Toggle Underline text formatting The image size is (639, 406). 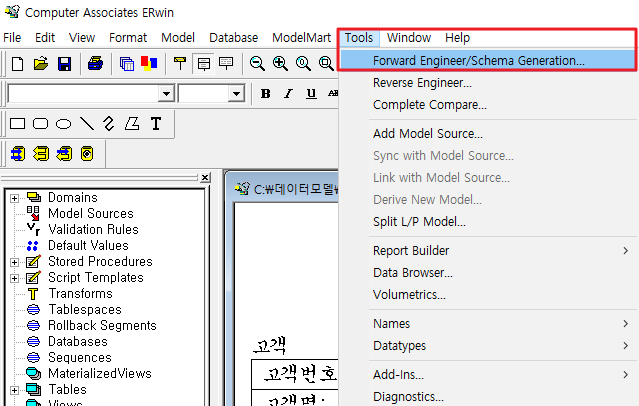tap(311, 94)
